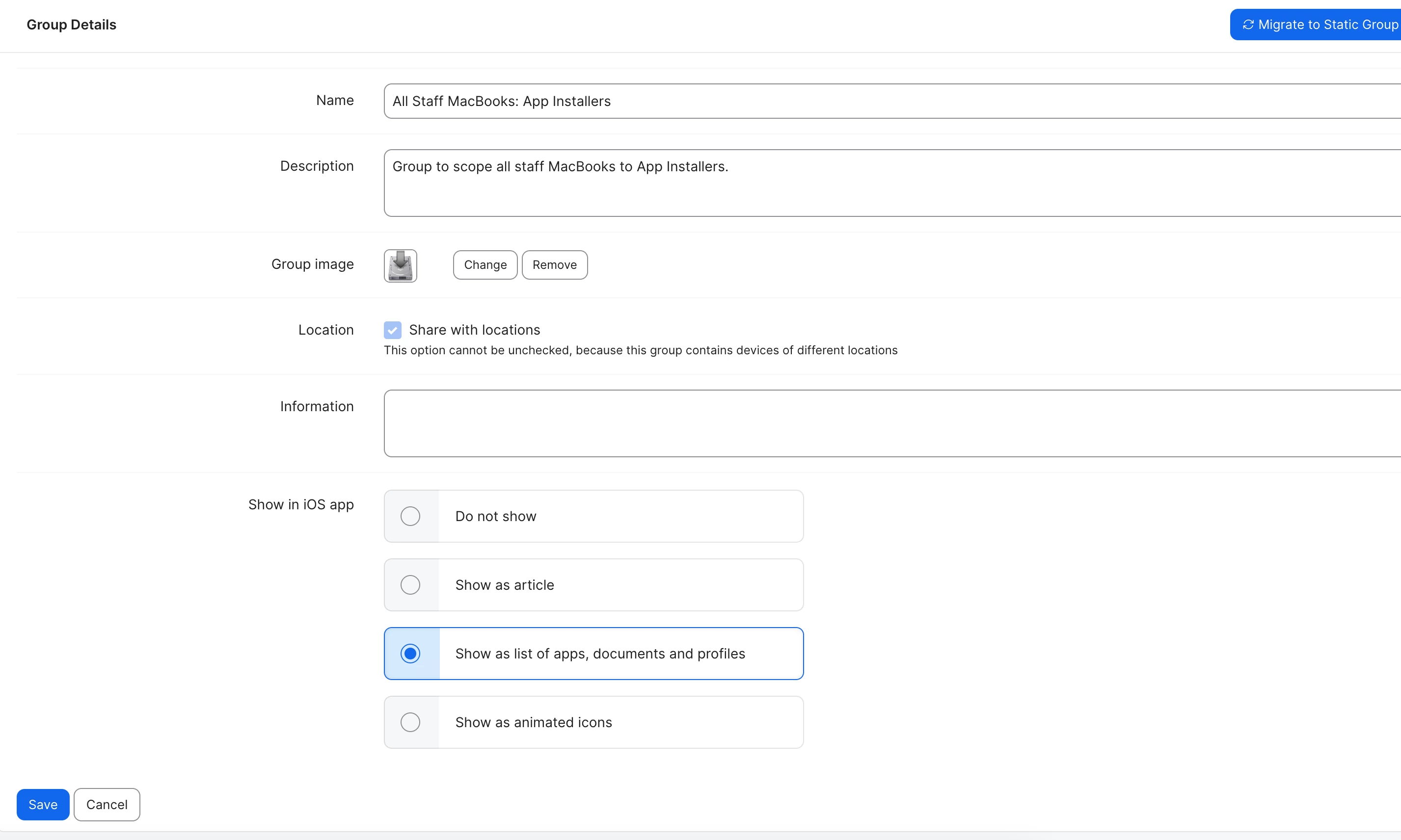The width and height of the screenshot is (1401, 840).
Task: Click the refresh icon on Migrate button
Action: [x=1247, y=25]
